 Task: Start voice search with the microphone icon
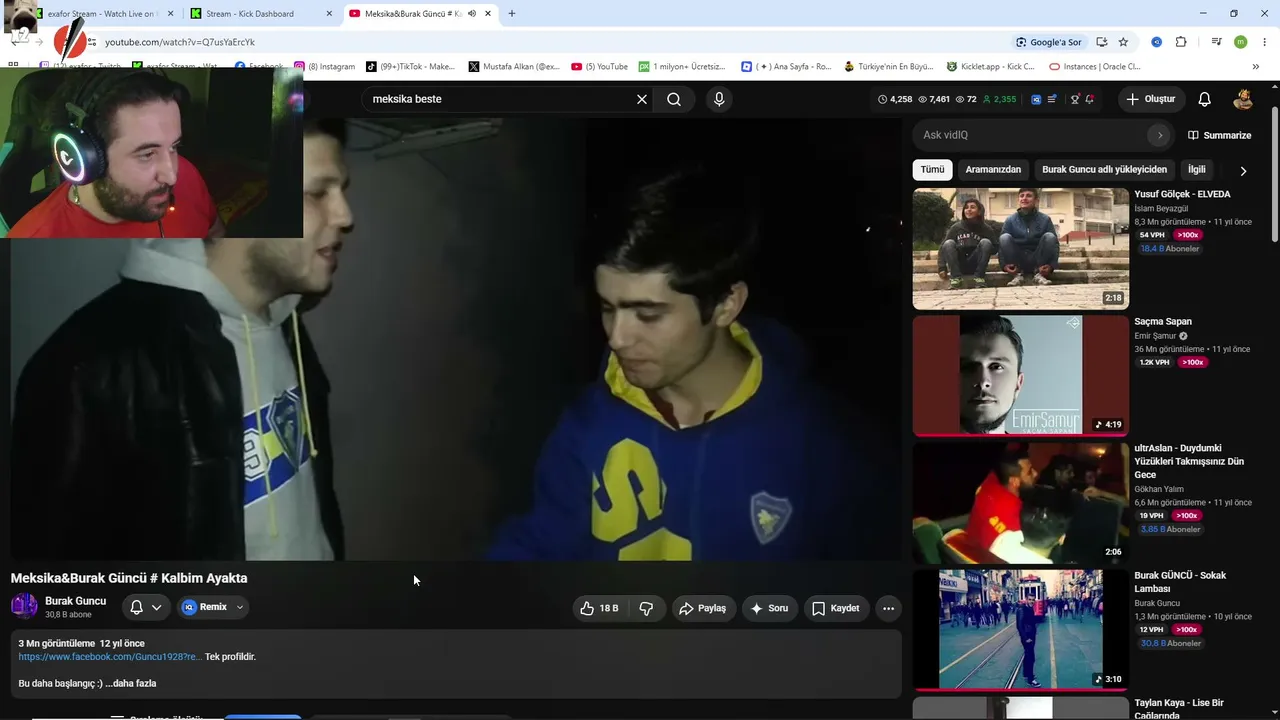[x=719, y=99]
